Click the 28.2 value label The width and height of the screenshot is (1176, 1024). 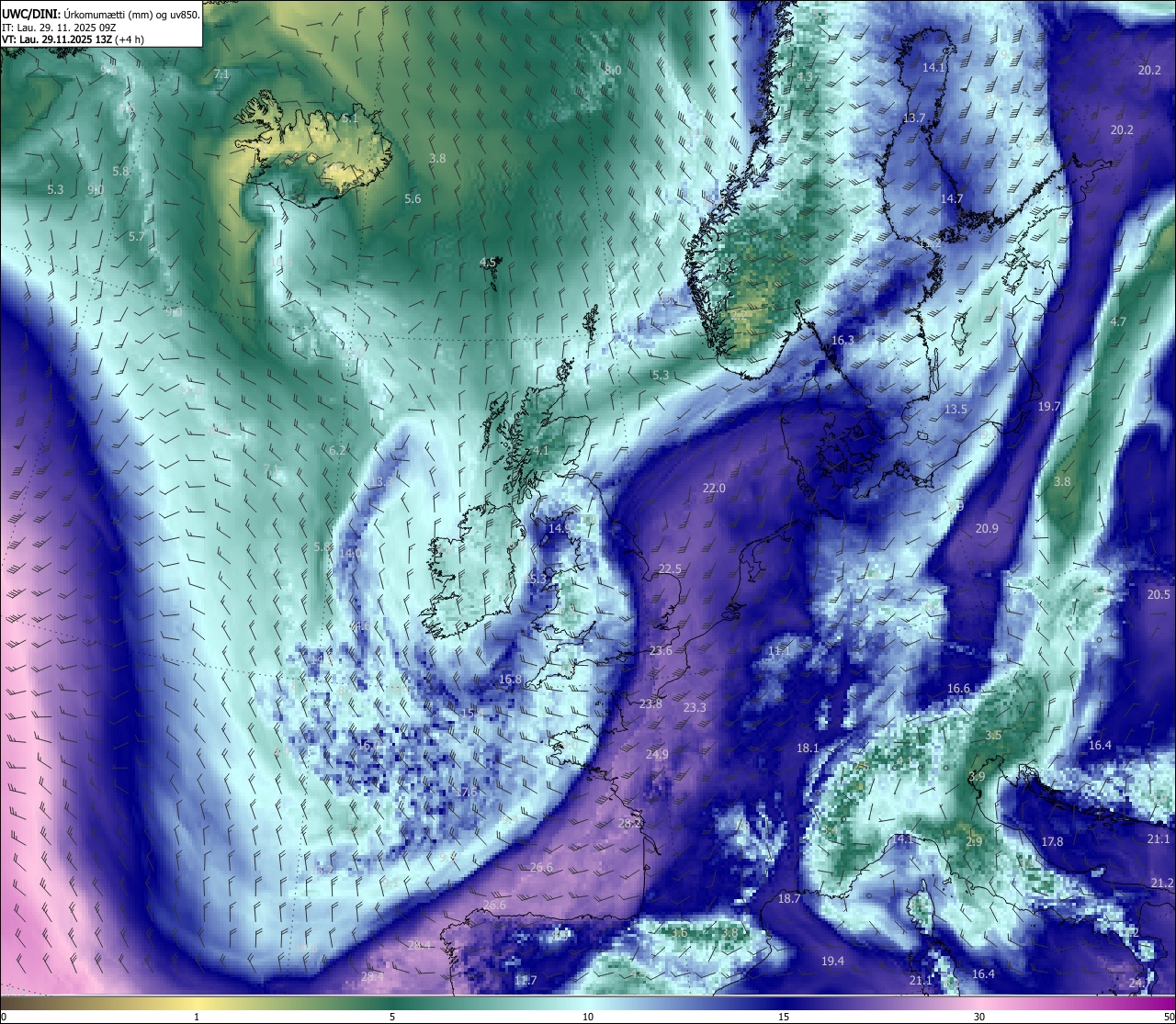tap(629, 824)
